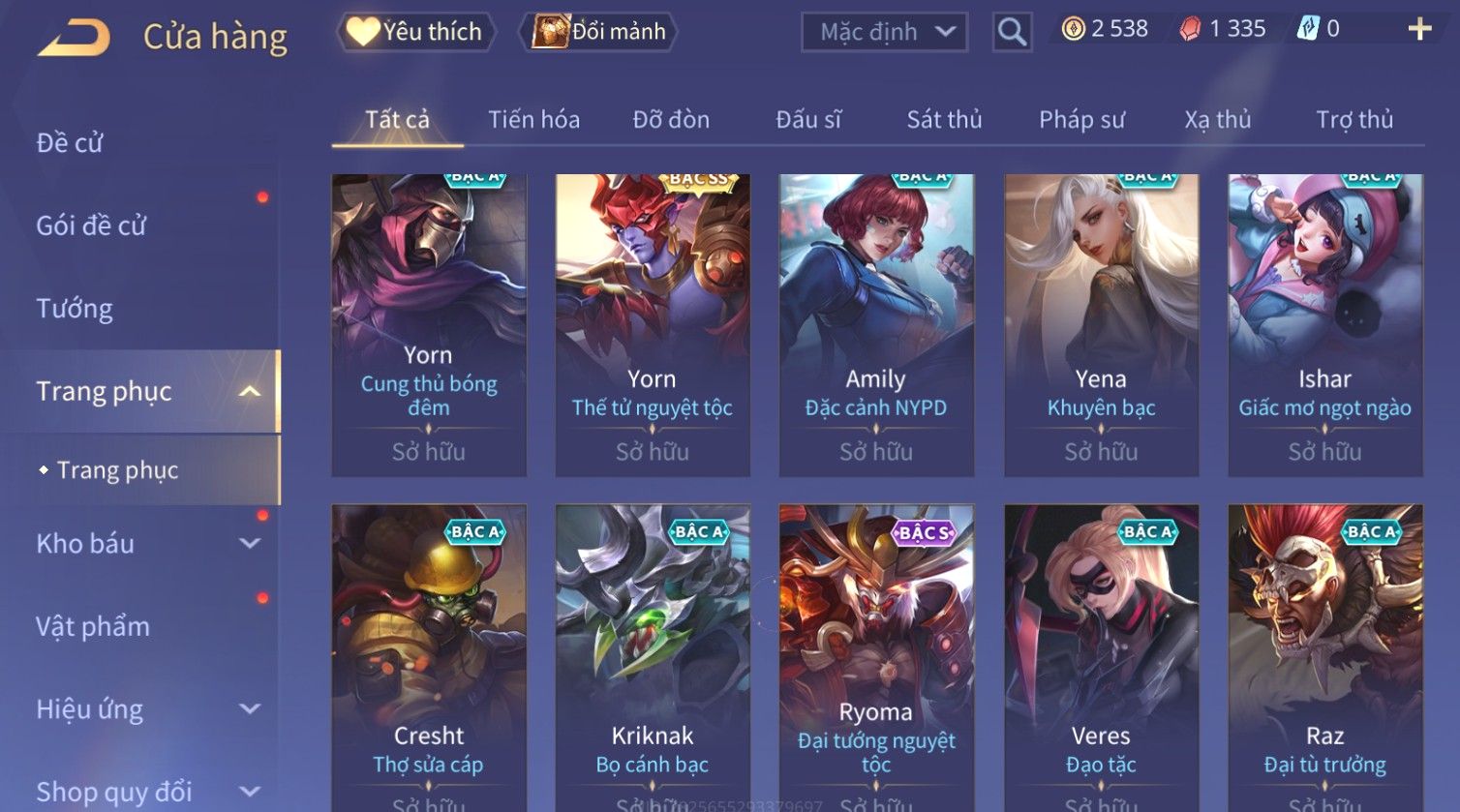The width and height of the screenshot is (1460, 812).
Task: Open Yêu thích heart favorites
Action: [415, 32]
